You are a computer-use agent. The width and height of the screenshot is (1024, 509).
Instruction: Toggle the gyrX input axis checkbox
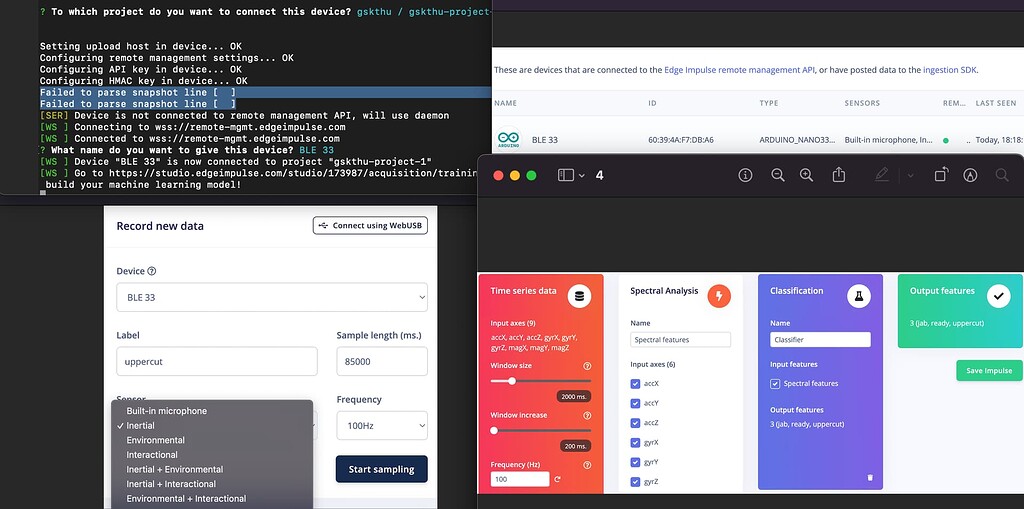(635, 442)
